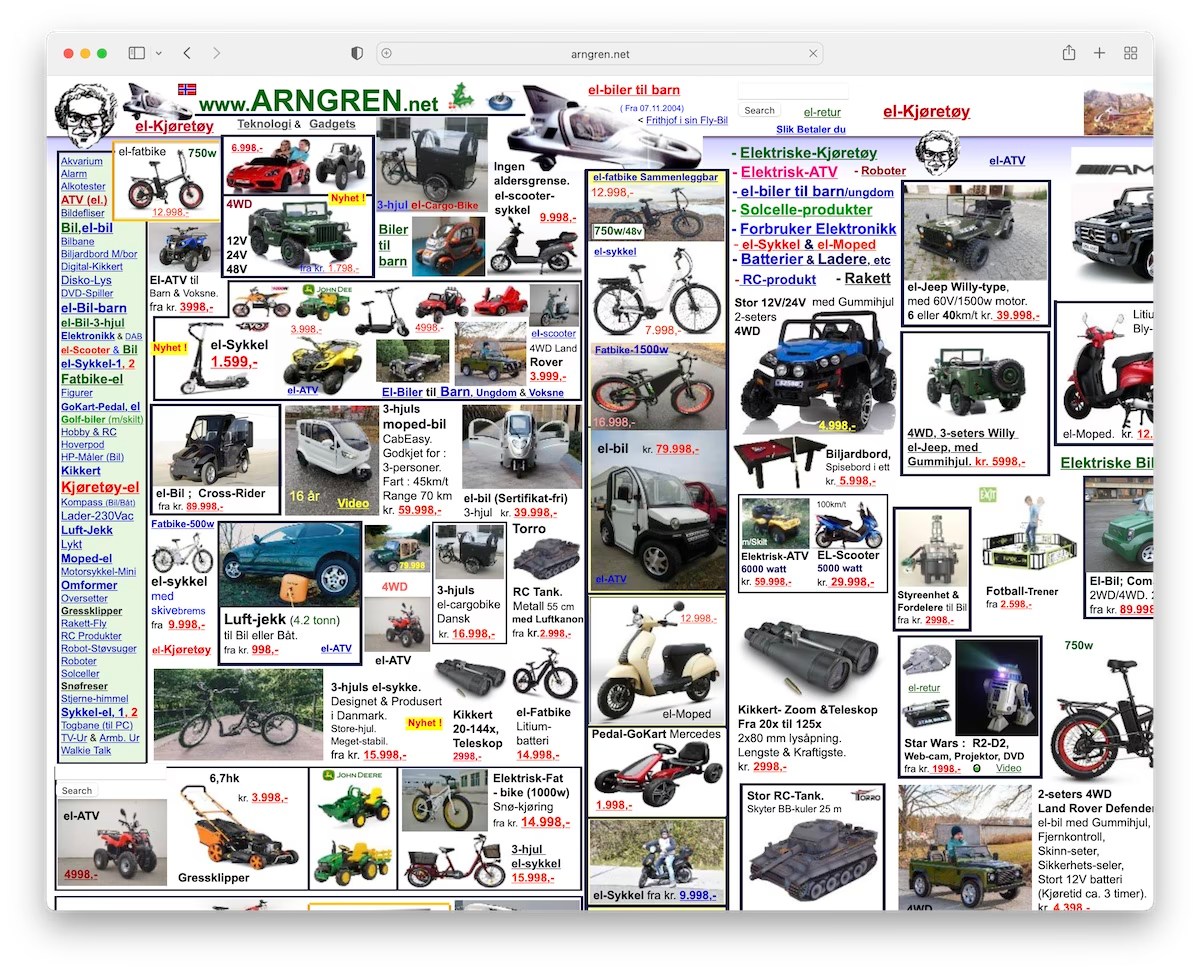Open the Safari Share icon
This screenshot has height=972, width=1200.
[1069, 53]
